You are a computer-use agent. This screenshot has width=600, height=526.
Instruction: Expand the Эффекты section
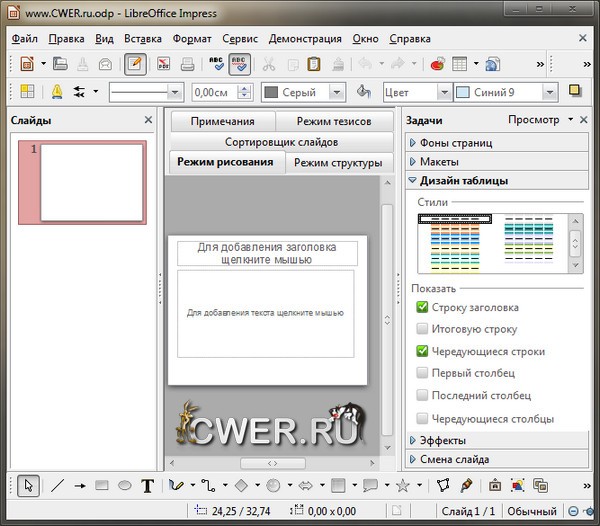pyautogui.click(x=442, y=440)
